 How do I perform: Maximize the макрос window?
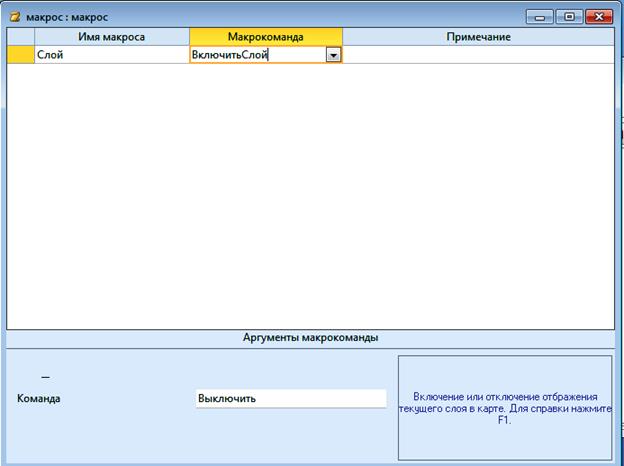coord(569,17)
